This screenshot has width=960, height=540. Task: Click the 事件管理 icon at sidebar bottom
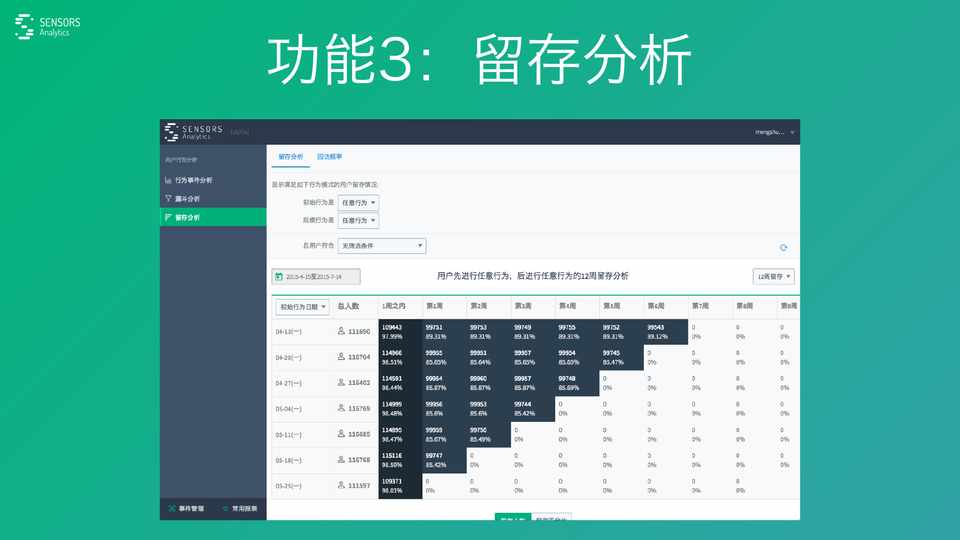(x=173, y=508)
